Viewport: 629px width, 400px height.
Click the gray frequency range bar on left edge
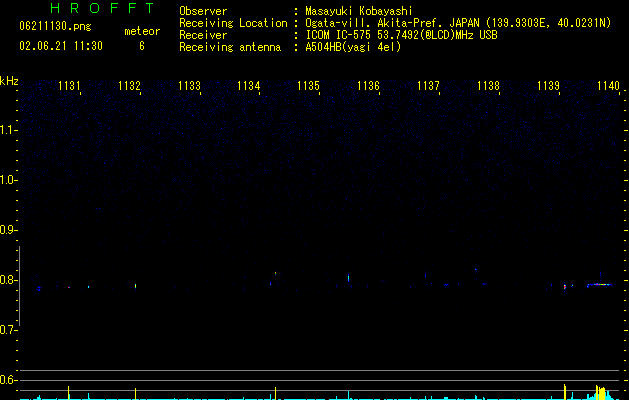tap(19, 286)
